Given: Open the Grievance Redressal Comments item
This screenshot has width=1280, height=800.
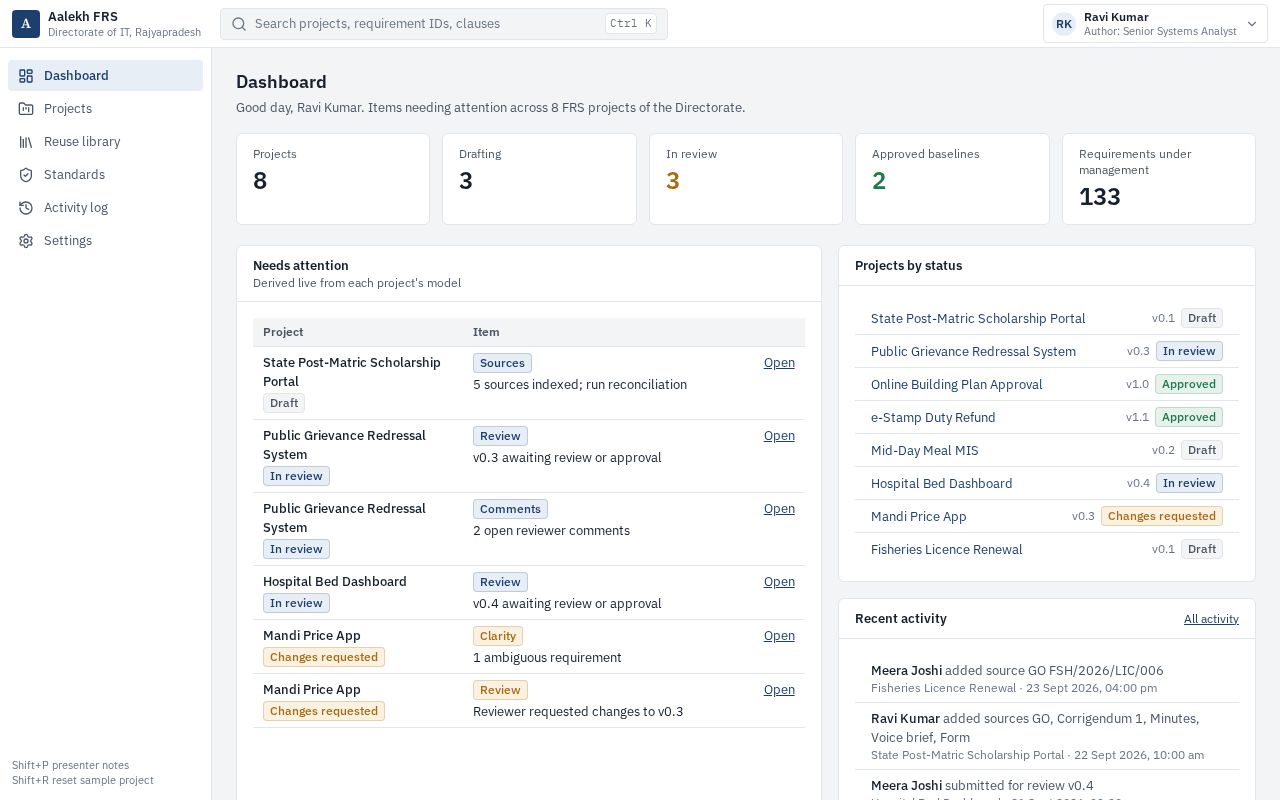Looking at the screenshot, I should [x=779, y=509].
